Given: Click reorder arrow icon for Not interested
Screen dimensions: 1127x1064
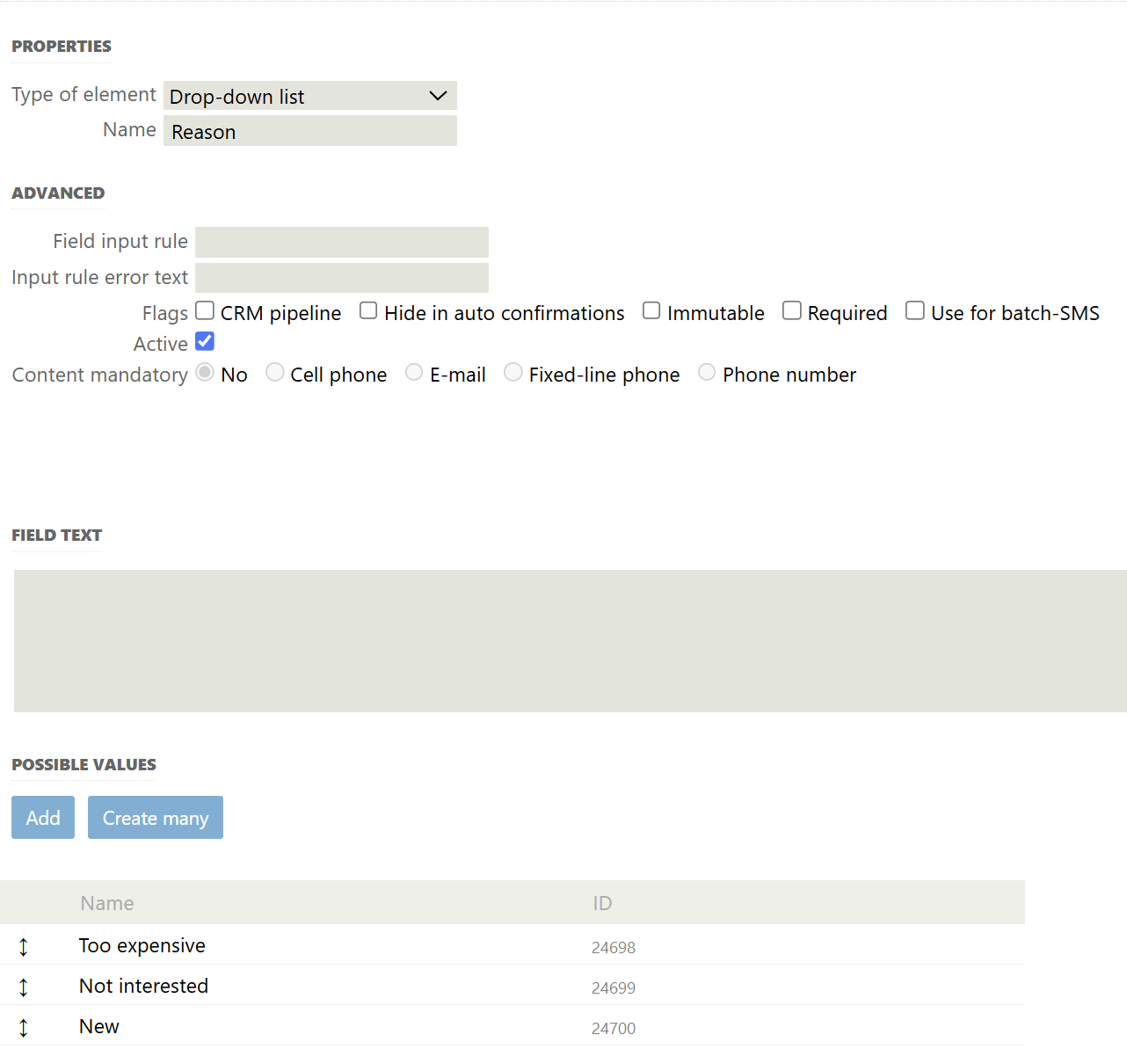Looking at the screenshot, I should 24,987.
